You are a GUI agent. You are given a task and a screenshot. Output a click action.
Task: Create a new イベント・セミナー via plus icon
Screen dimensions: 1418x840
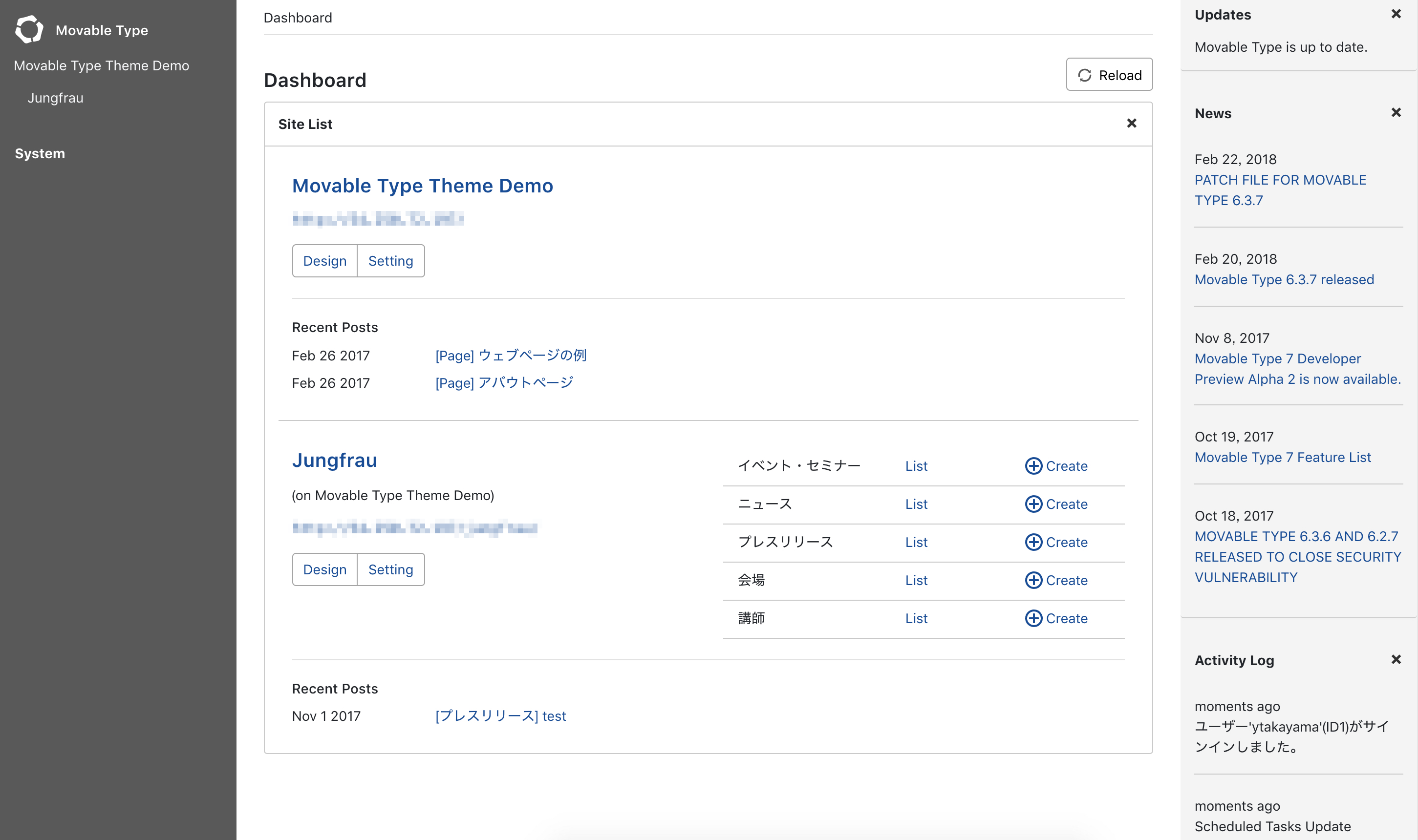[1033, 466]
